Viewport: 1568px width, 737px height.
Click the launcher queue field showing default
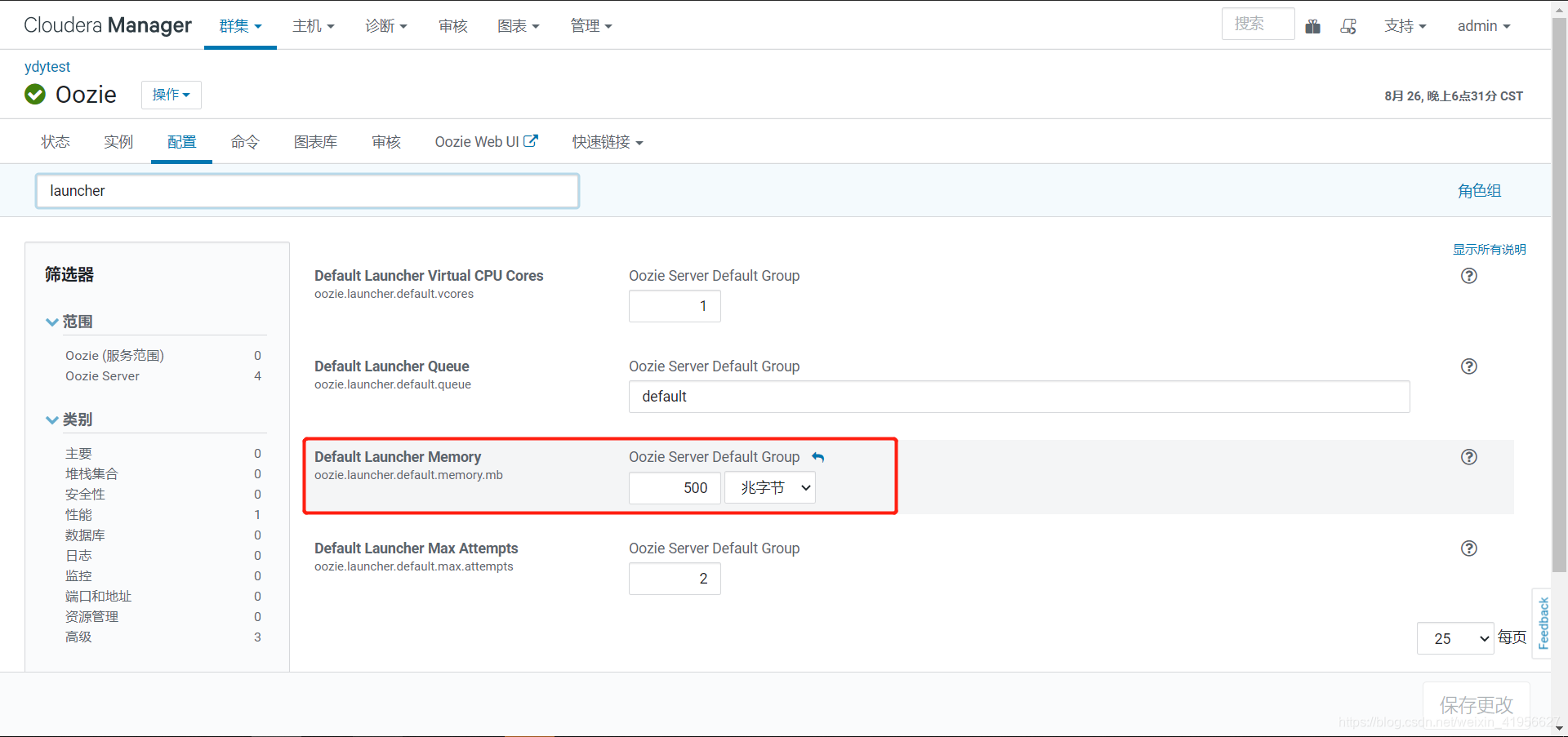coord(1019,397)
